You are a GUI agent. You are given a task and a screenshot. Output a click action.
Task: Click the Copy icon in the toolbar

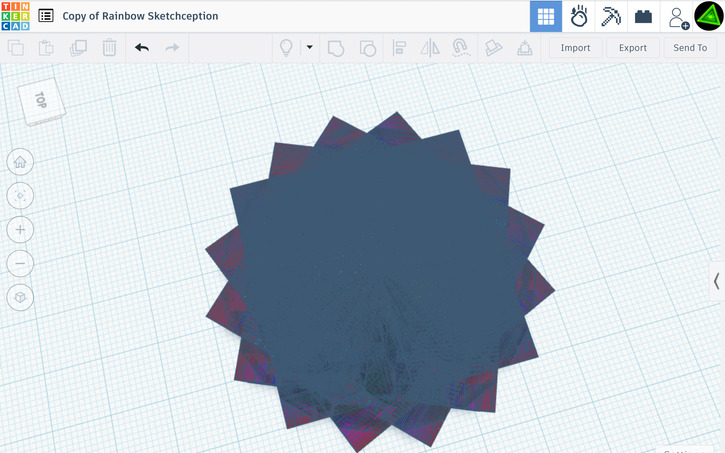pyautogui.click(x=16, y=48)
